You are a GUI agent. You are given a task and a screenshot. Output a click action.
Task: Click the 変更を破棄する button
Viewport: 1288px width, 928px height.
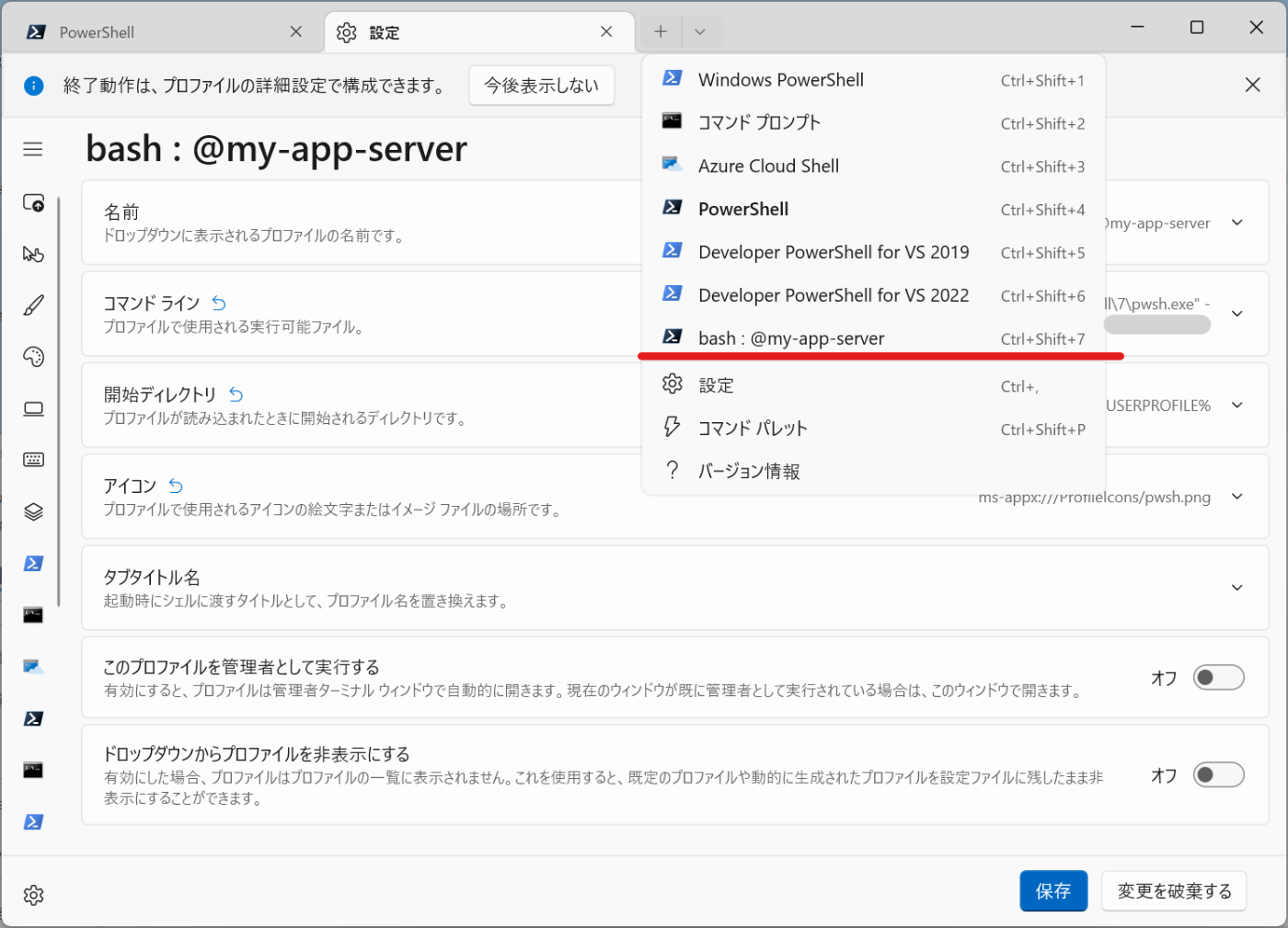coord(1174,890)
